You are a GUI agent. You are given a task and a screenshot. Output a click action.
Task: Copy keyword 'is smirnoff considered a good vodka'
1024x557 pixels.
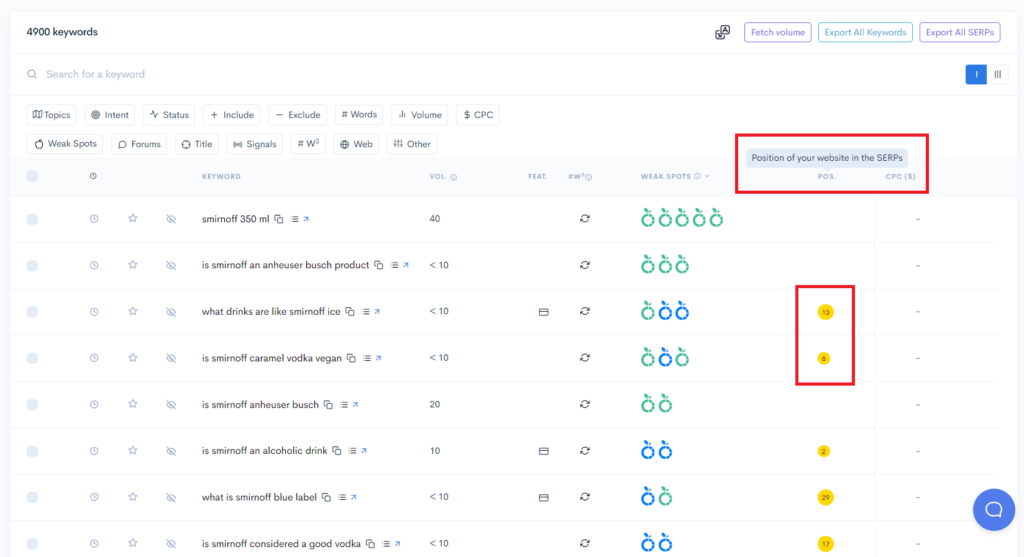(x=370, y=544)
